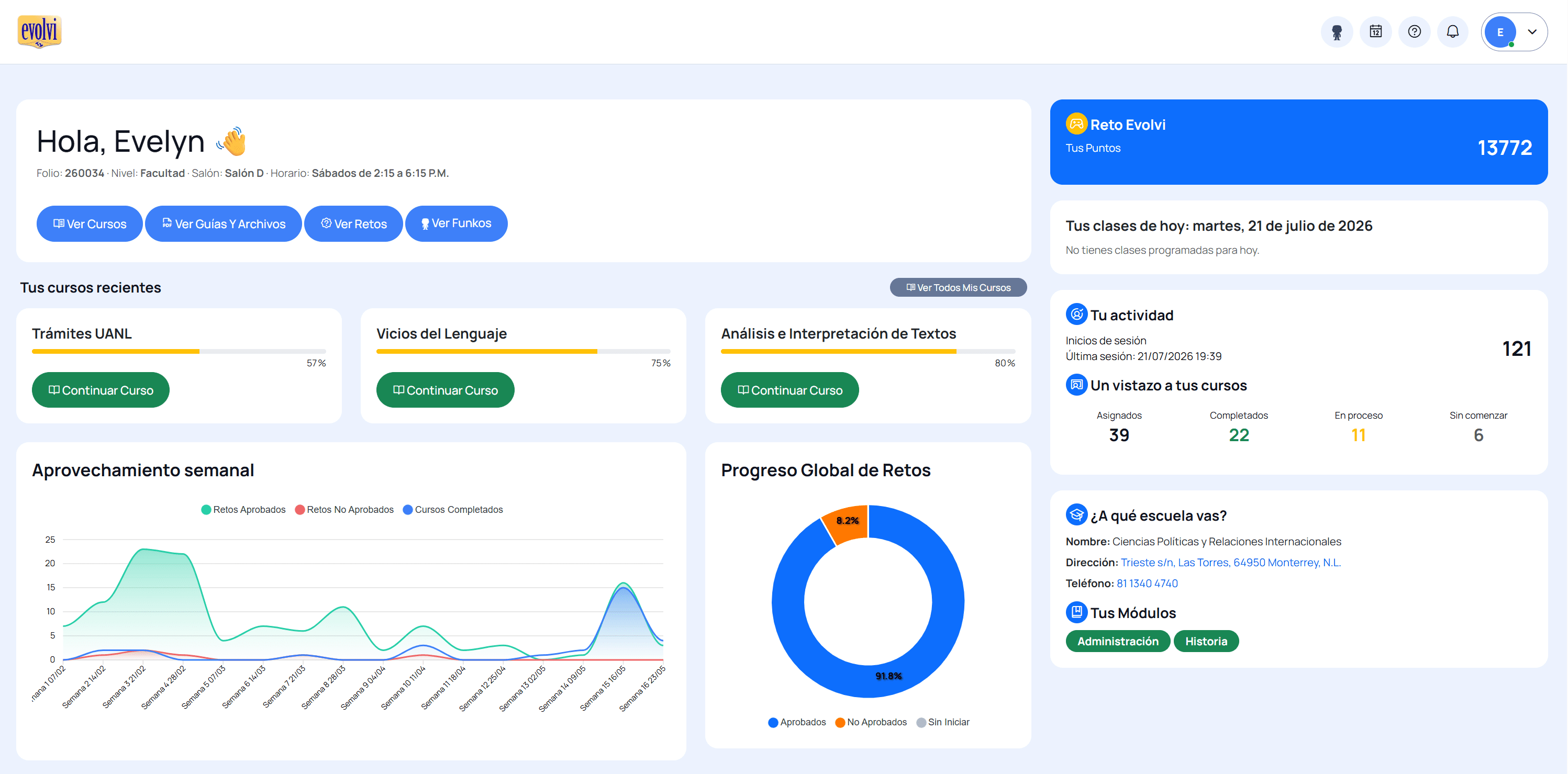
Task: Toggle No Aprobados legend in donut chart
Action: point(871,722)
